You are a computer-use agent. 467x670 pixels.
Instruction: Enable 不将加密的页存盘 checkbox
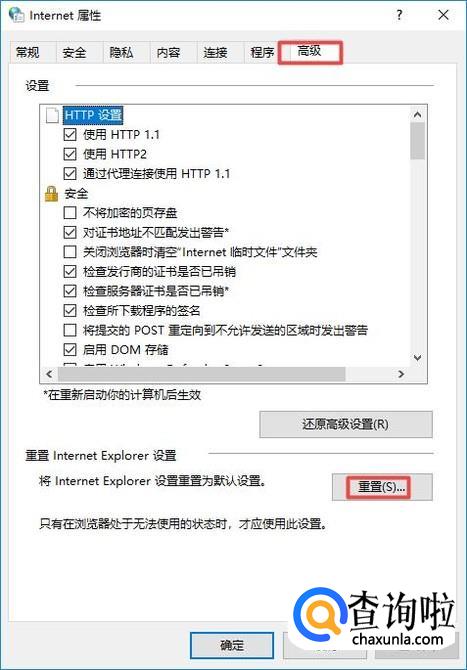coord(70,213)
